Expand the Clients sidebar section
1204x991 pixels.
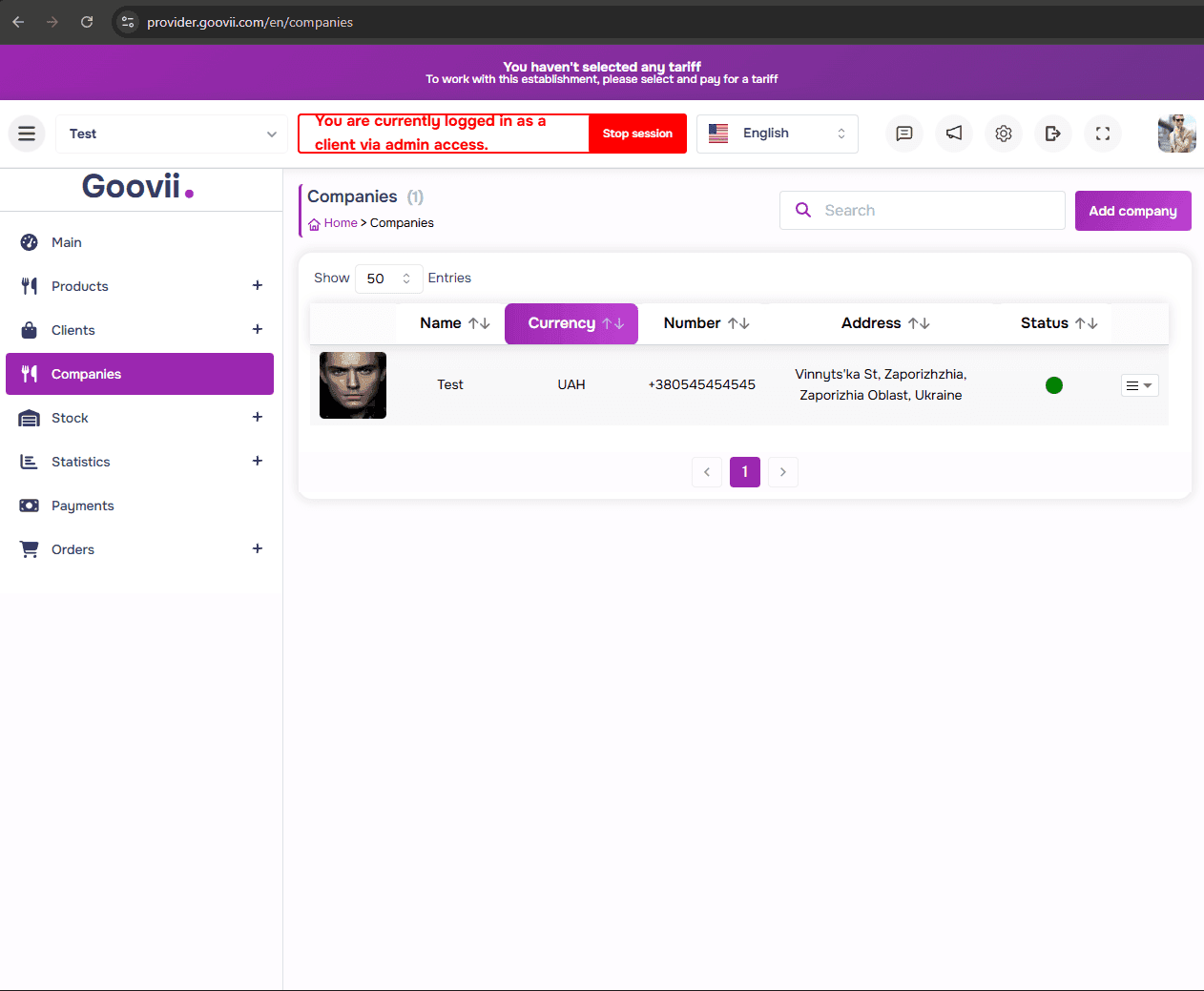click(257, 329)
